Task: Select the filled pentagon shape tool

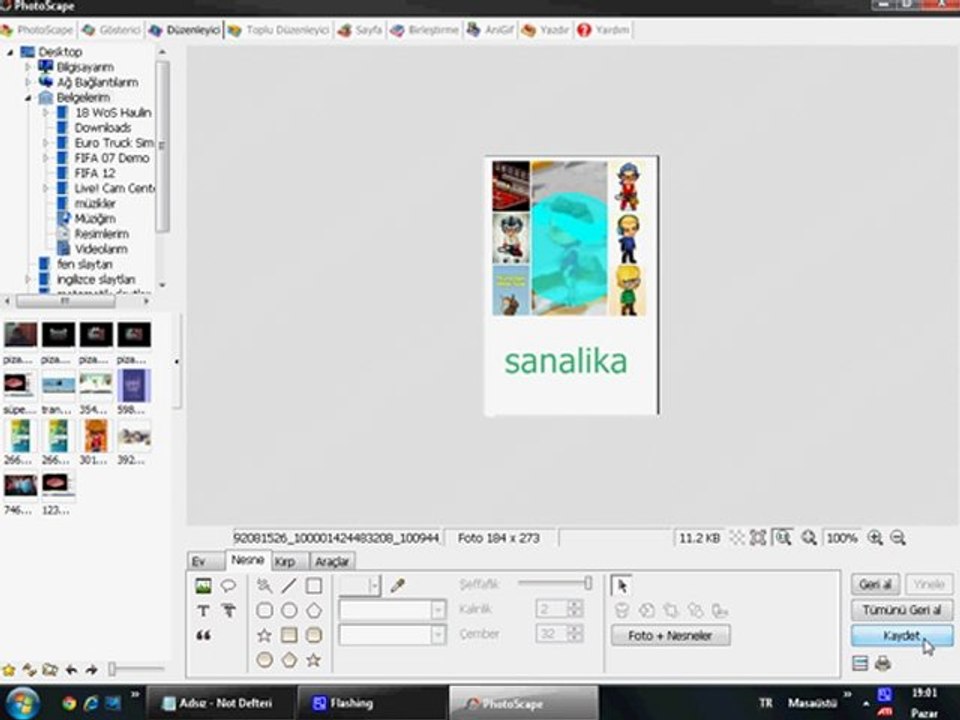Action: click(289, 659)
